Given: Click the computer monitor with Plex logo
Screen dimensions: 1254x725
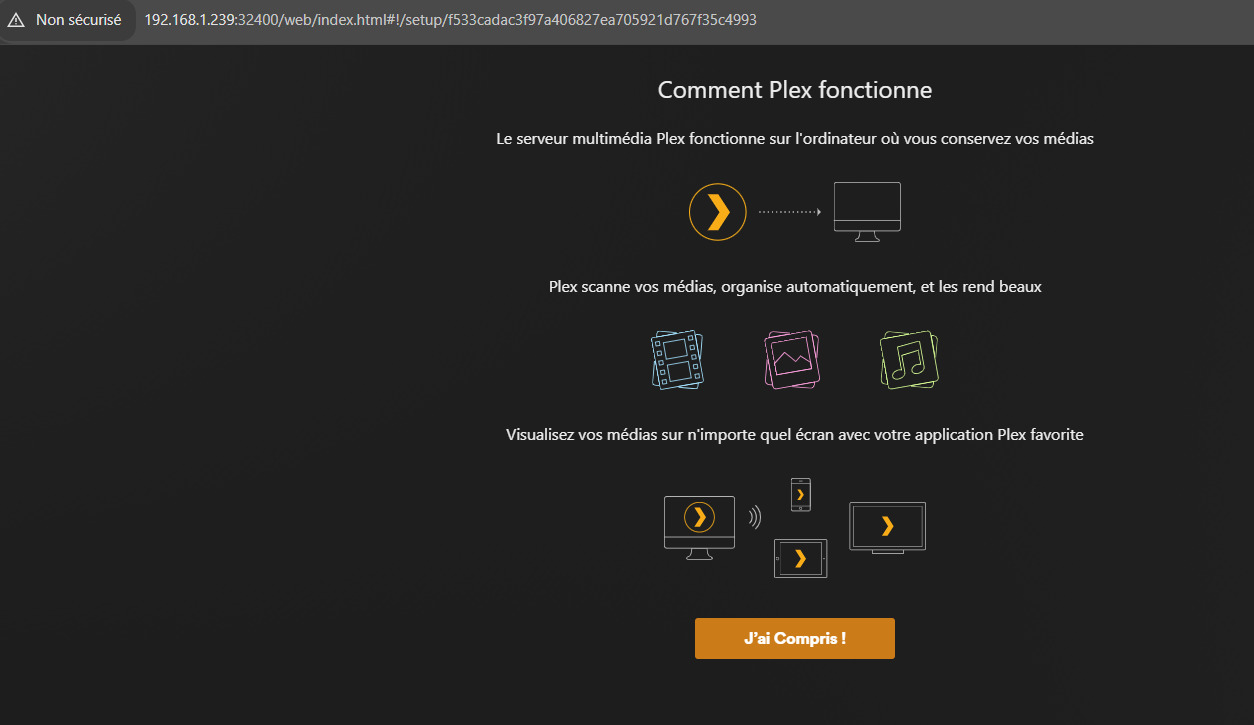Looking at the screenshot, I should (699, 527).
